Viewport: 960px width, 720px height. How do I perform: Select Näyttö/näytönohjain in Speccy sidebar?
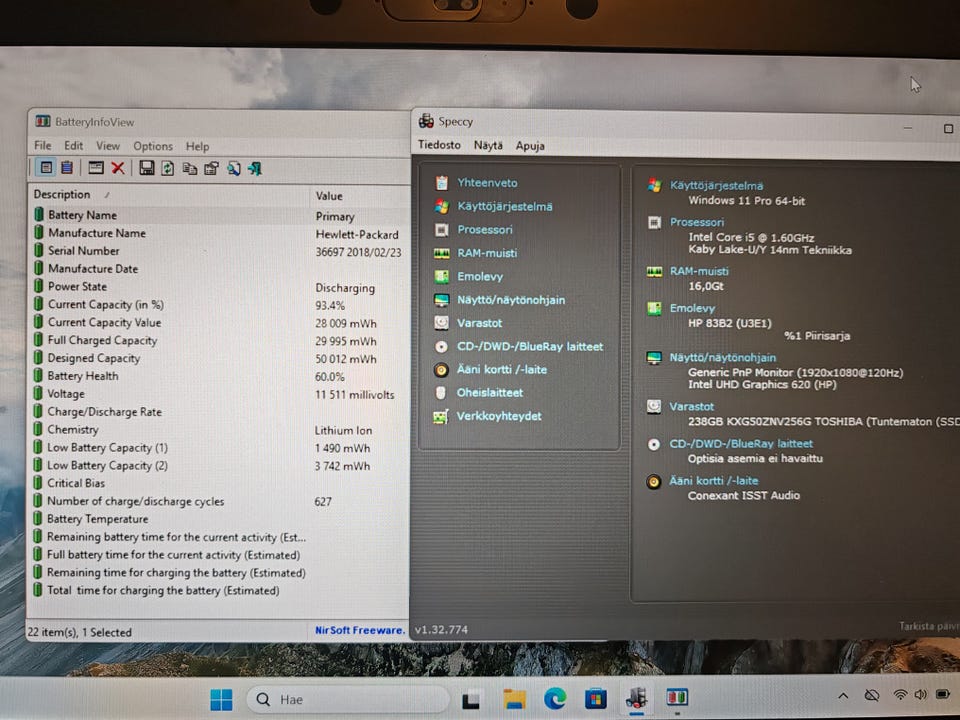[511, 300]
